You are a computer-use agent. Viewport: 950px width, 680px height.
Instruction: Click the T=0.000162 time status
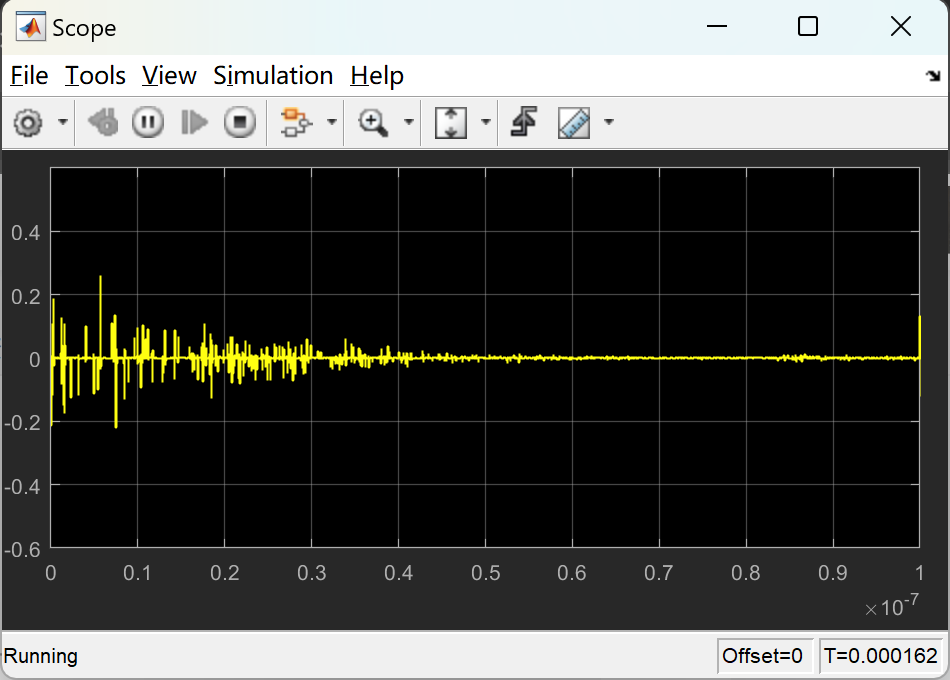tap(880, 656)
